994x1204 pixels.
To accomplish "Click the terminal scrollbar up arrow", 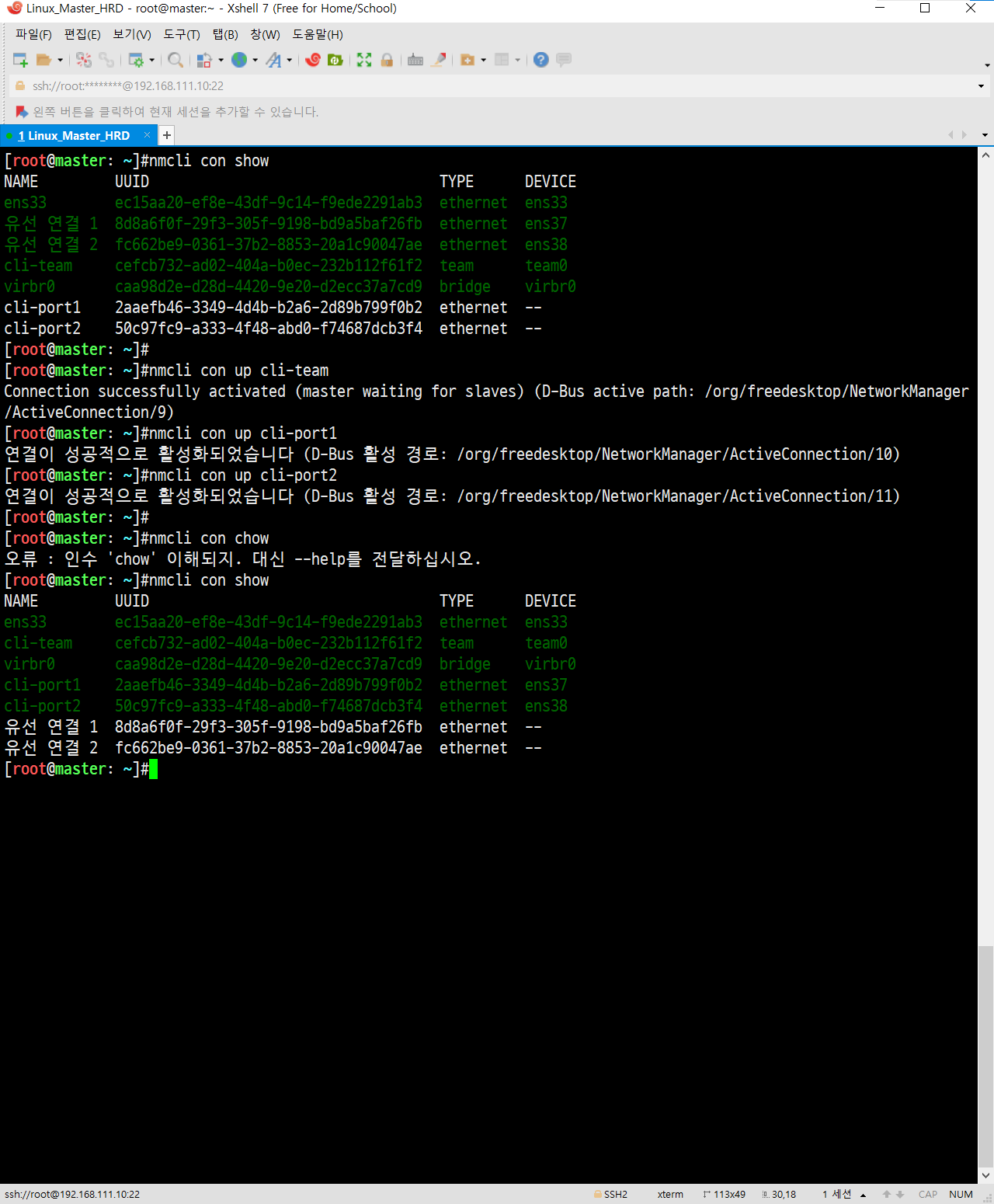I will coord(985,155).
